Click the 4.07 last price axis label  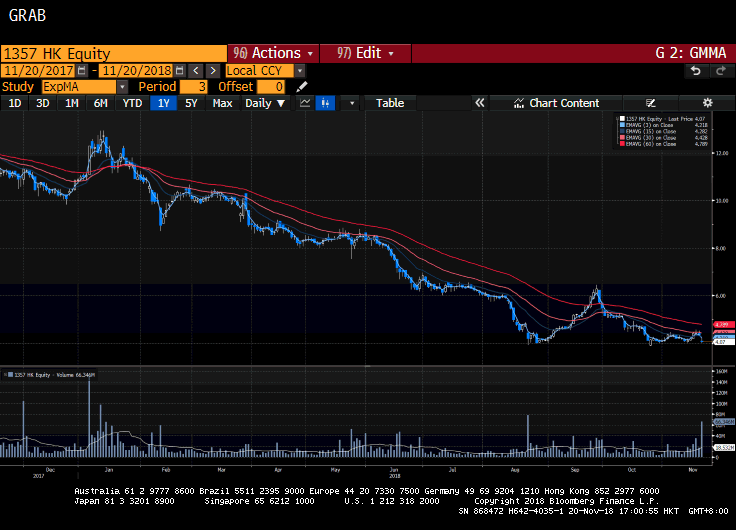723,342
